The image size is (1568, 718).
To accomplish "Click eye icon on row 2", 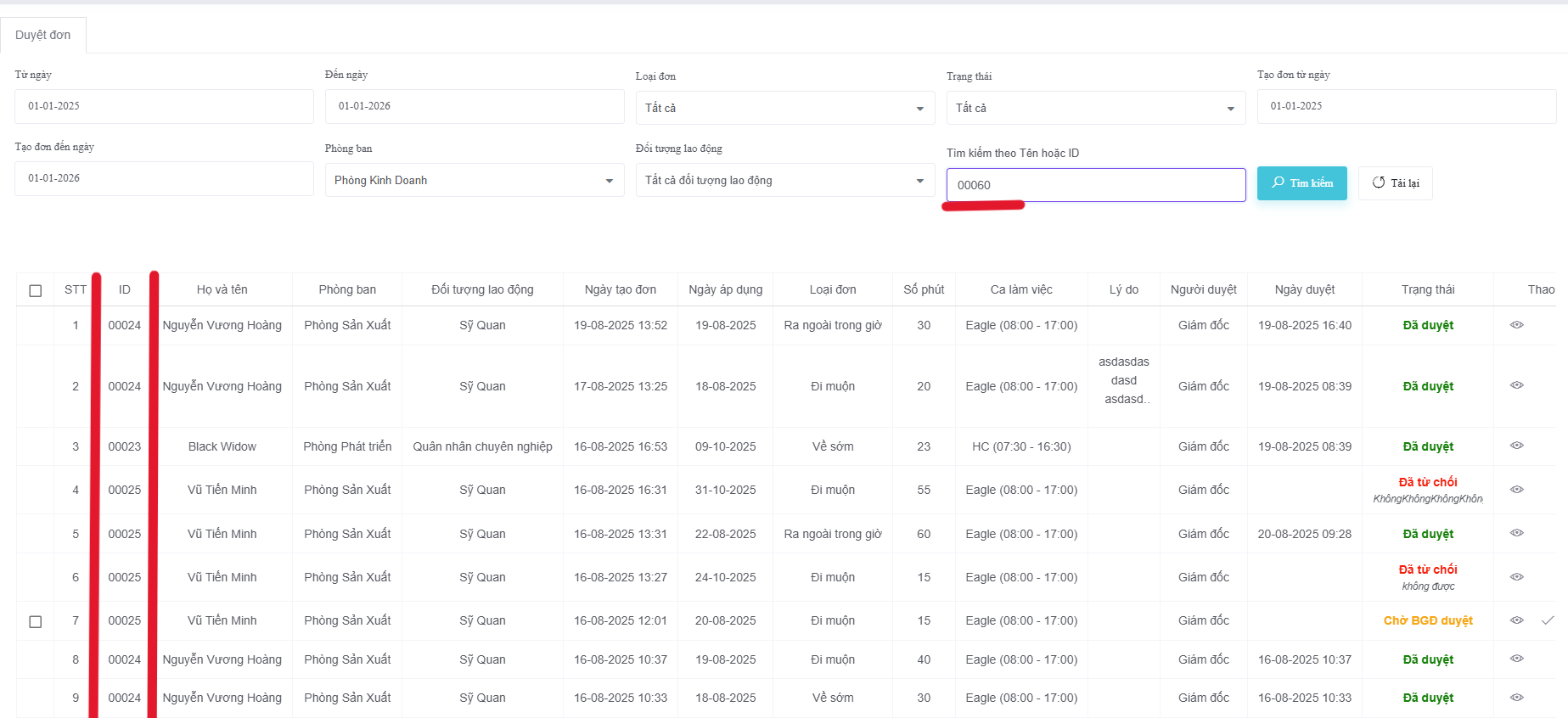I will coord(1516,385).
